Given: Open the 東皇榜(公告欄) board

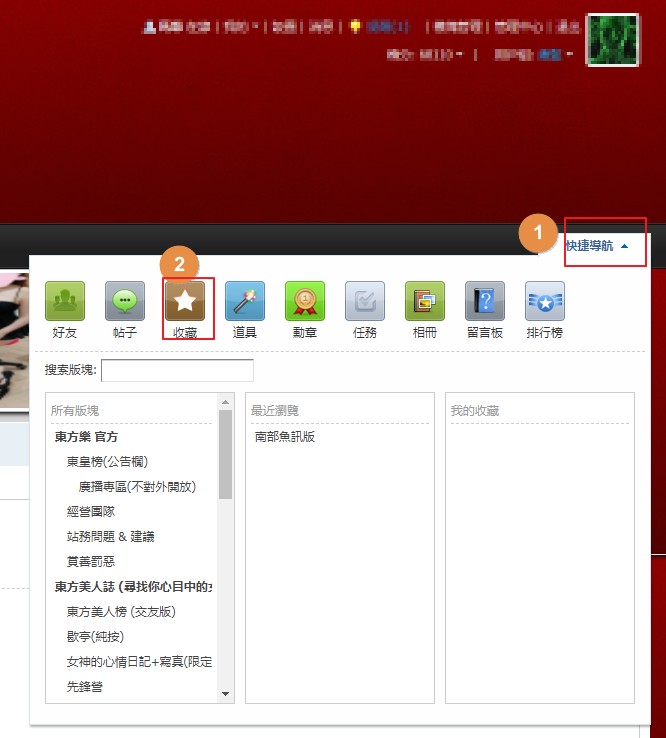Looking at the screenshot, I should (107, 462).
